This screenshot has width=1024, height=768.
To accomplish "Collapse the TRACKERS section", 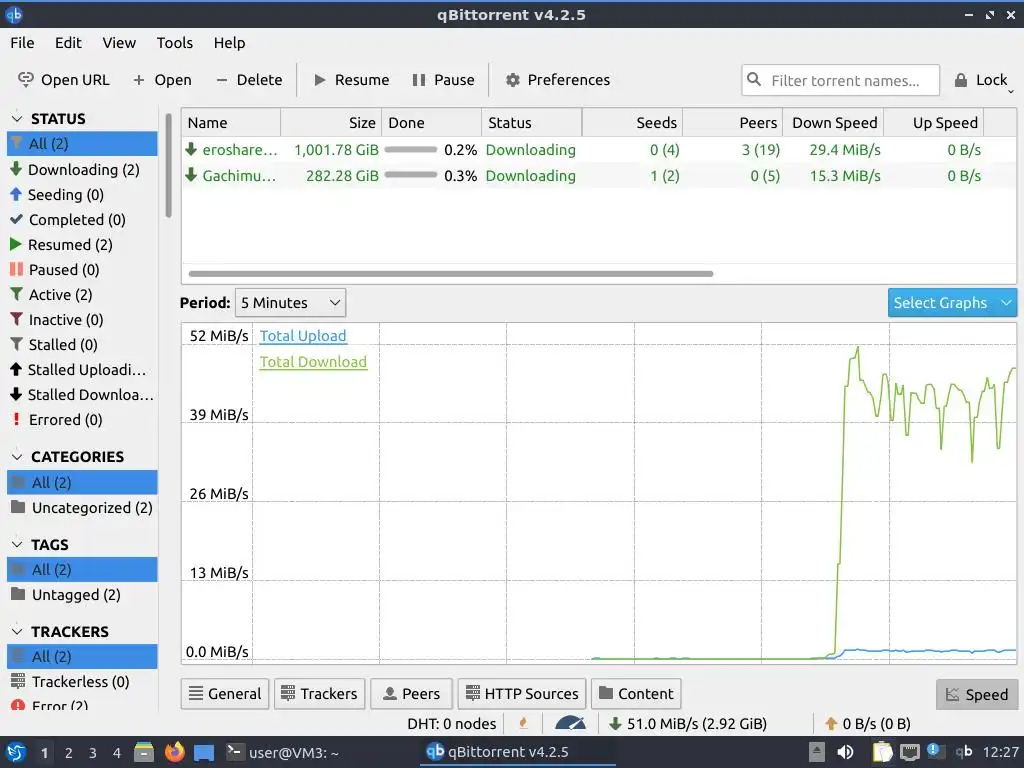I will (x=17, y=632).
